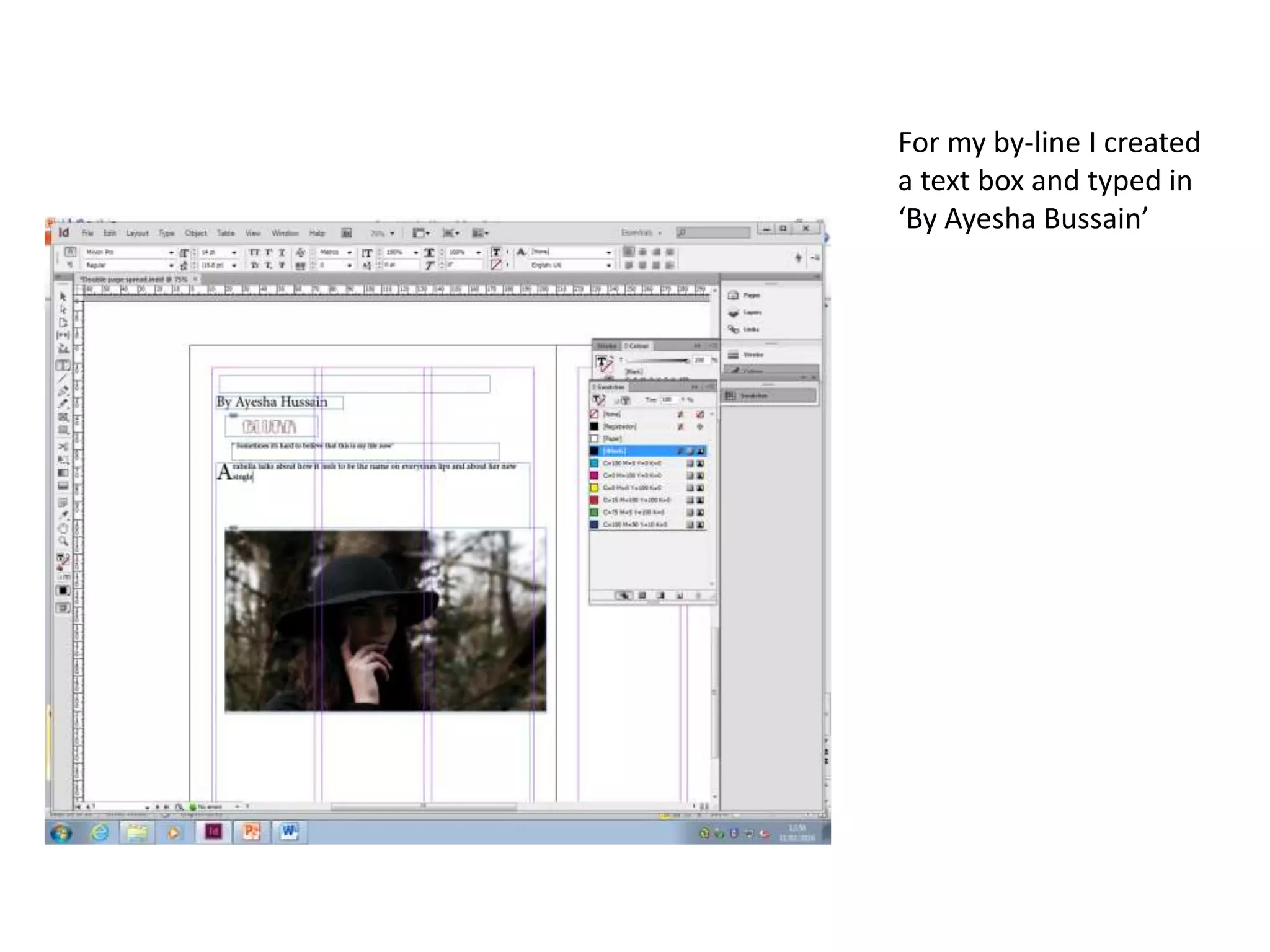Toggle formatting affects text in Swatches panel

(x=625, y=400)
